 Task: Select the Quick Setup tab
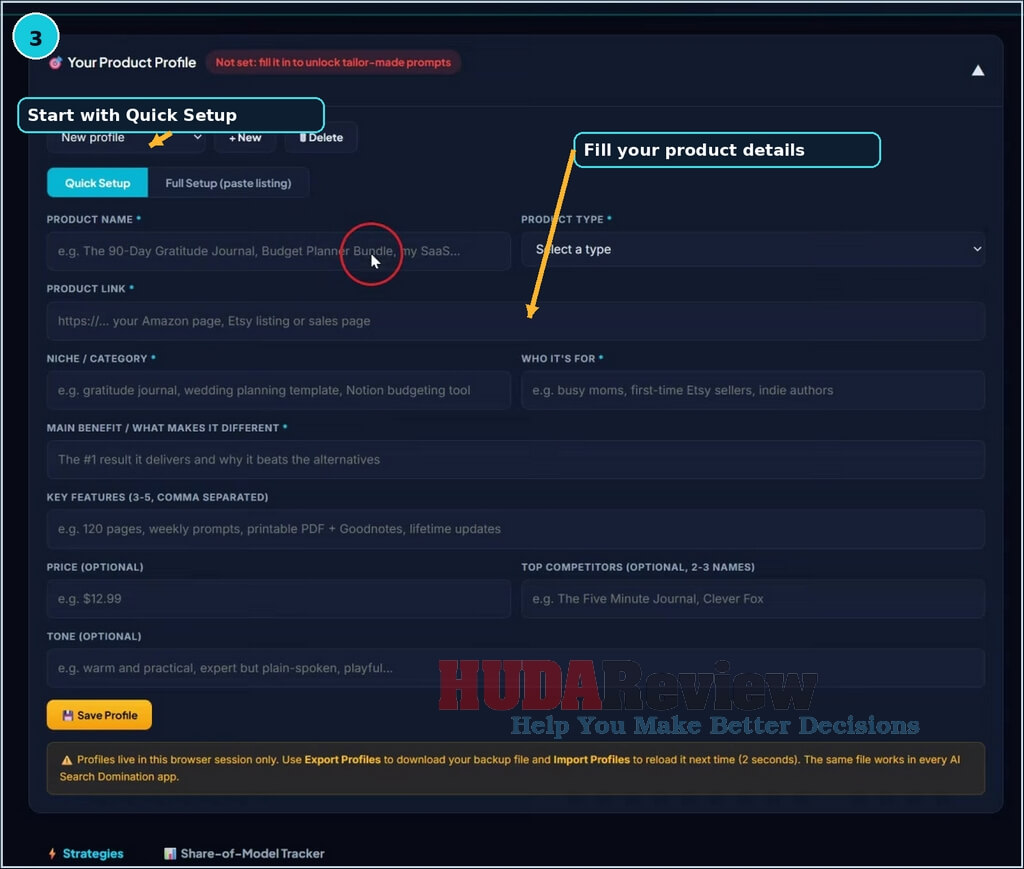click(x=97, y=183)
